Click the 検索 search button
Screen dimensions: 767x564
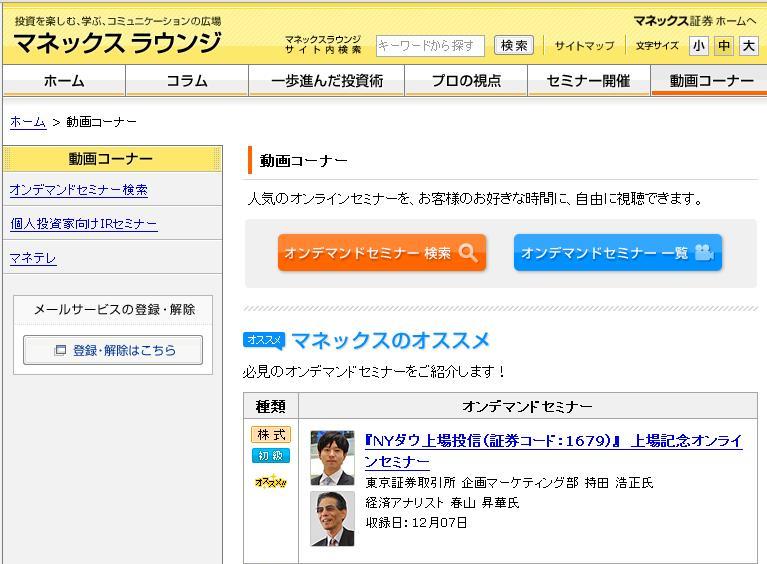(x=514, y=45)
